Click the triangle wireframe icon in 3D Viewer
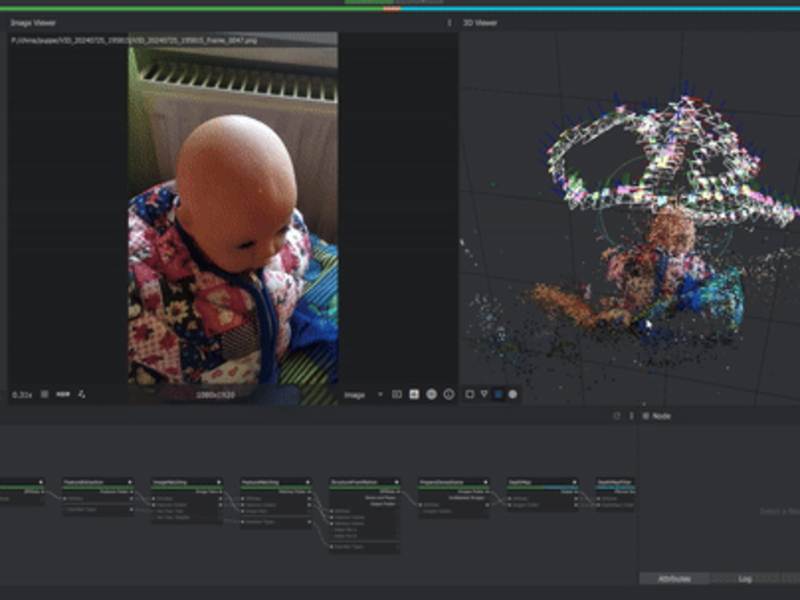 coord(484,394)
